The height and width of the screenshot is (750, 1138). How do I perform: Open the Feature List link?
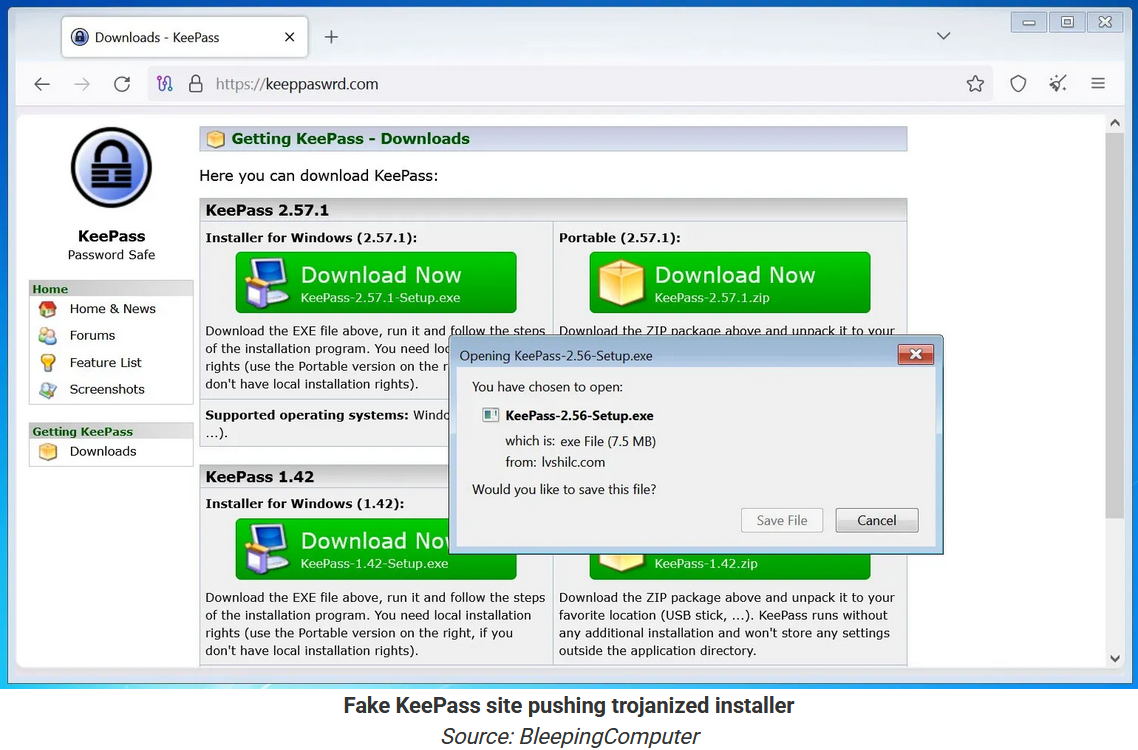(x=105, y=363)
